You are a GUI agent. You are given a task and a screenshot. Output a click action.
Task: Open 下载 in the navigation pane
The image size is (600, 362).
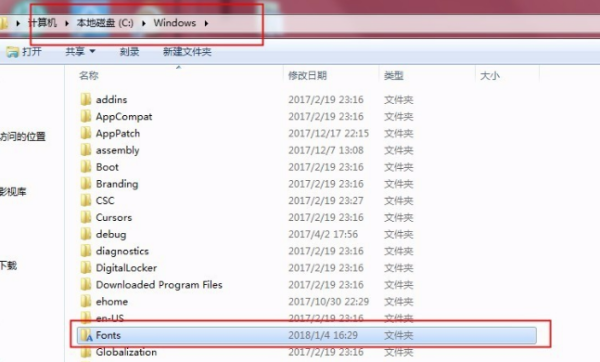(x=8, y=265)
